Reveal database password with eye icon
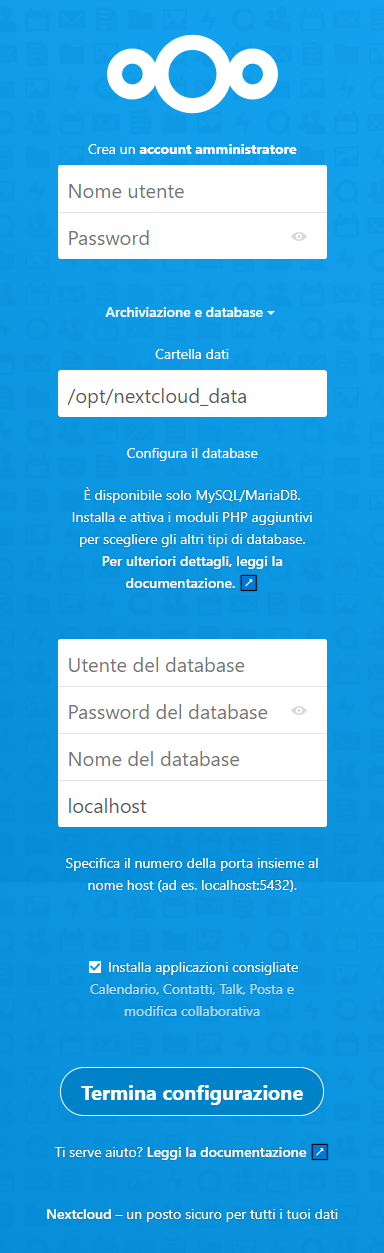 point(299,711)
